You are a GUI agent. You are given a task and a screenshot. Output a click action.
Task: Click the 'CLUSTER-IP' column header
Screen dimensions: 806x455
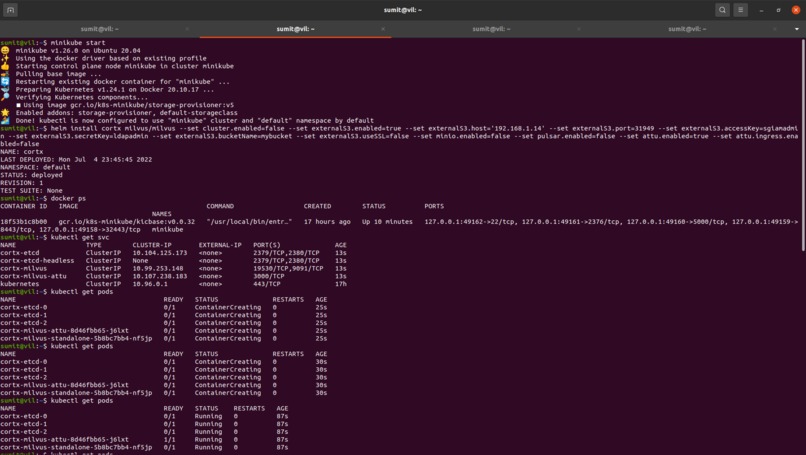(152, 245)
